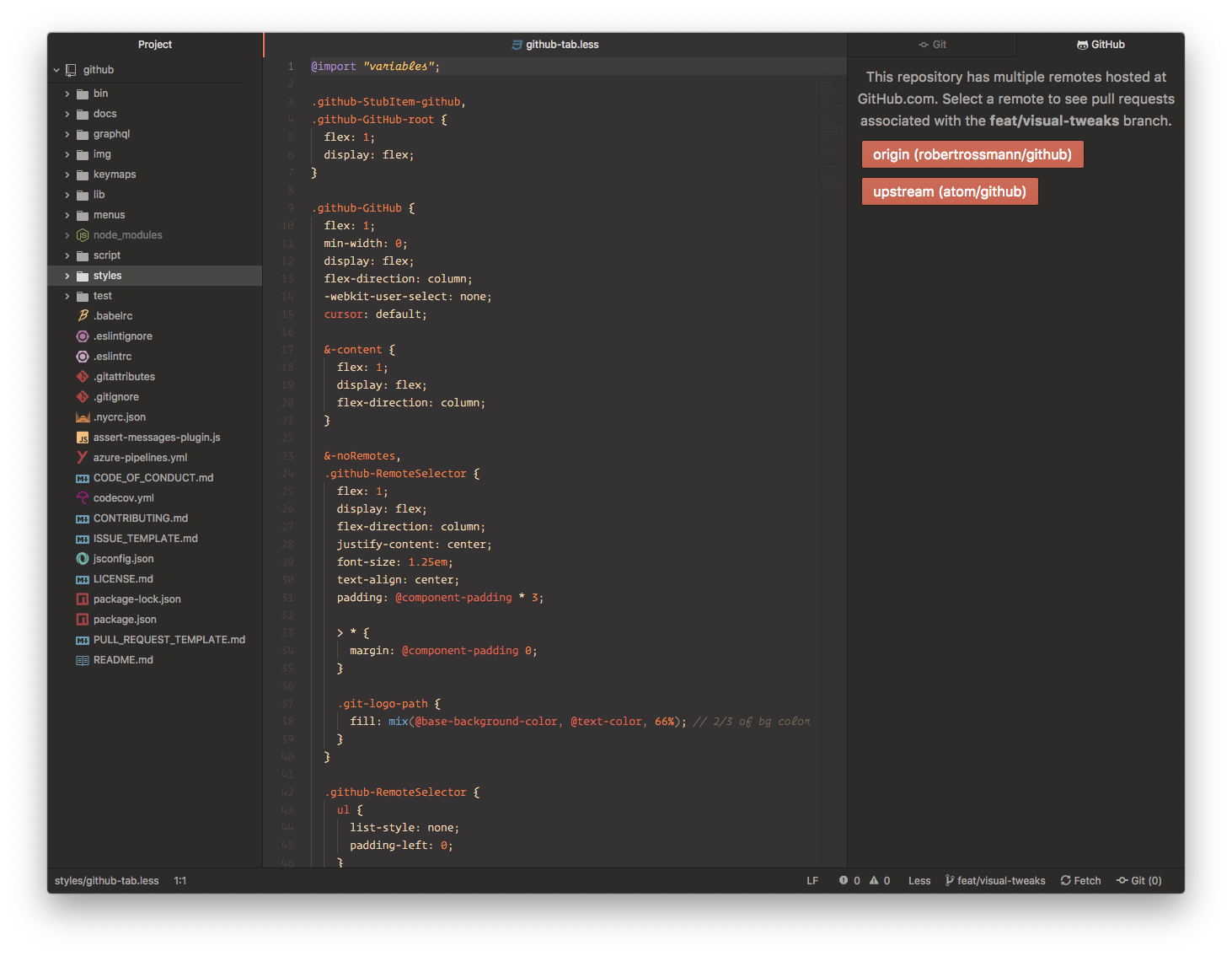Click Fetch in the status bar
Image resolution: width=1232 pixels, height=956 pixels.
(1081, 880)
